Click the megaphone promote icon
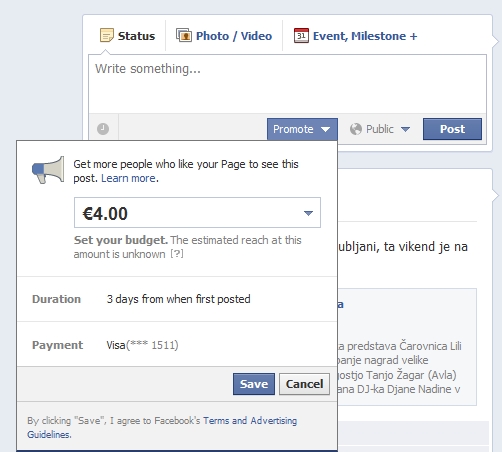The image size is (502, 452). (x=48, y=170)
